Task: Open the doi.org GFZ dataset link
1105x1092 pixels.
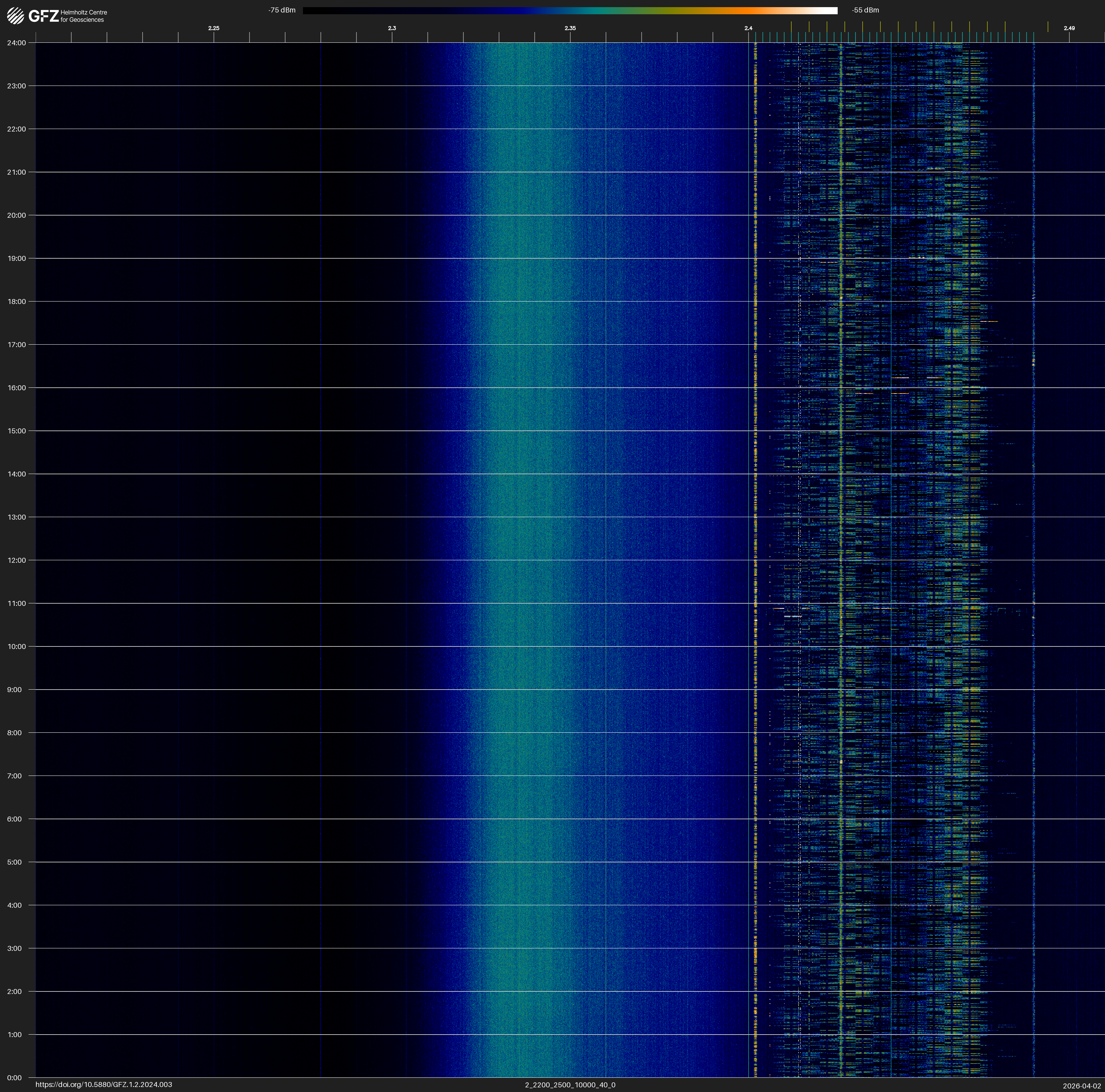Action: click(x=103, y=1085)
